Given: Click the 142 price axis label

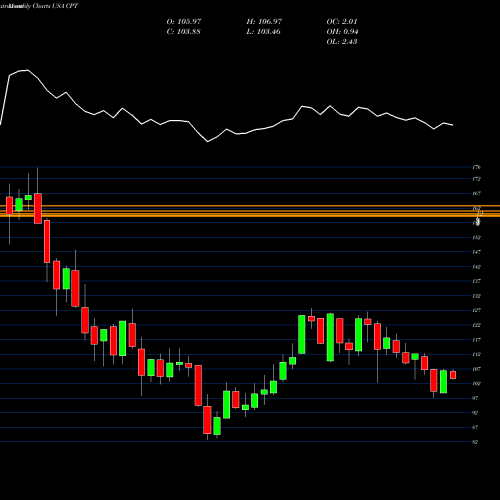Looking at the screenshot, I should (x=477, y=267).
